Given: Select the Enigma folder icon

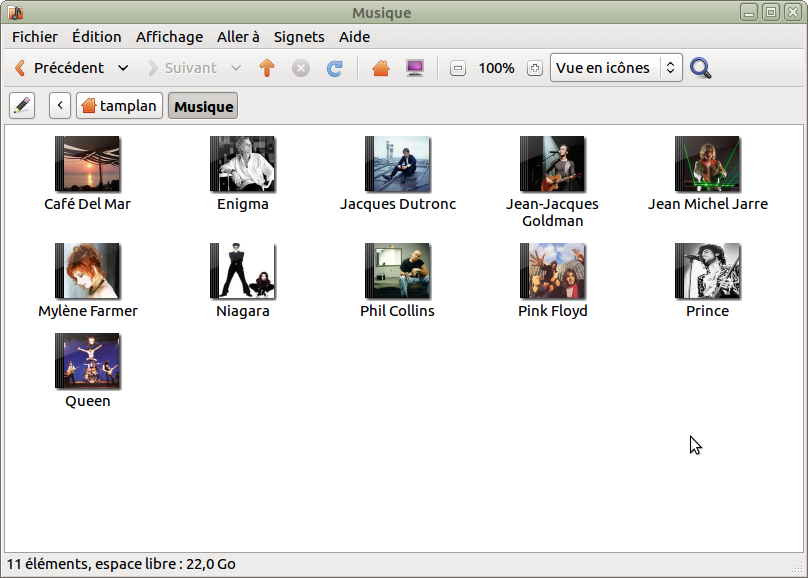Looking at the screenshot, I should tap(243, 164).
